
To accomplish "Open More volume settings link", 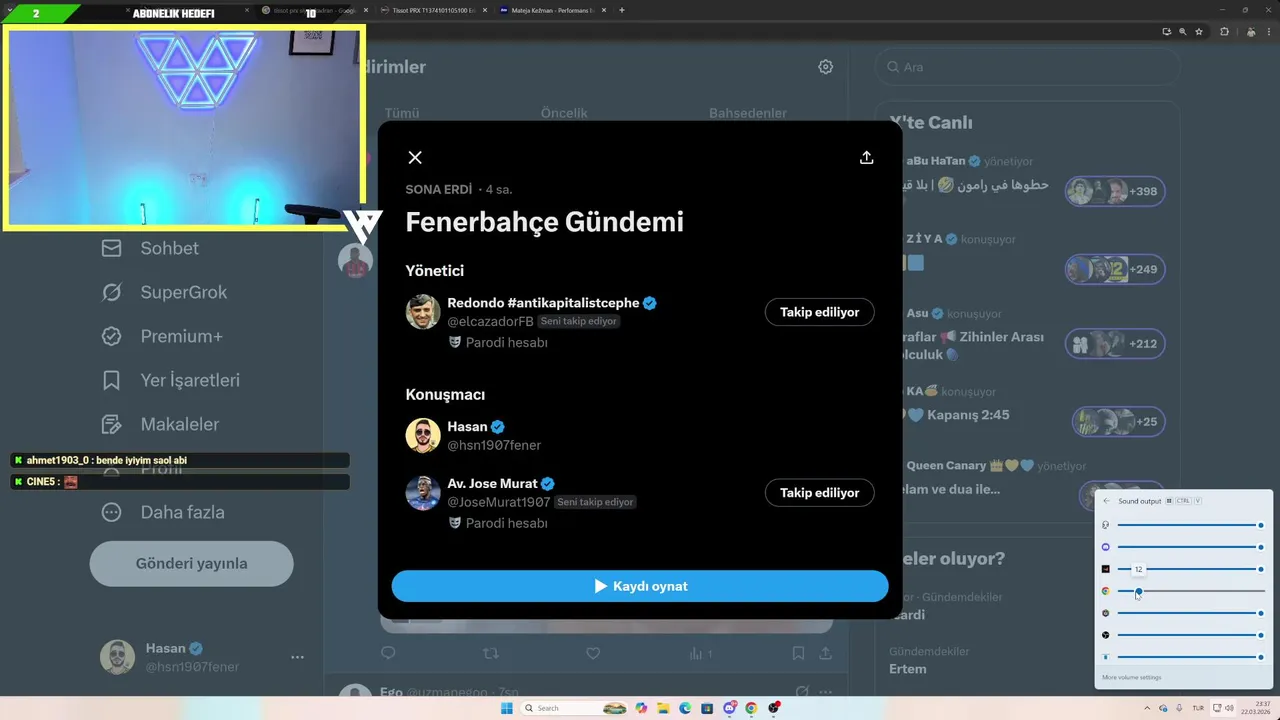I will tap(1132, 678).
